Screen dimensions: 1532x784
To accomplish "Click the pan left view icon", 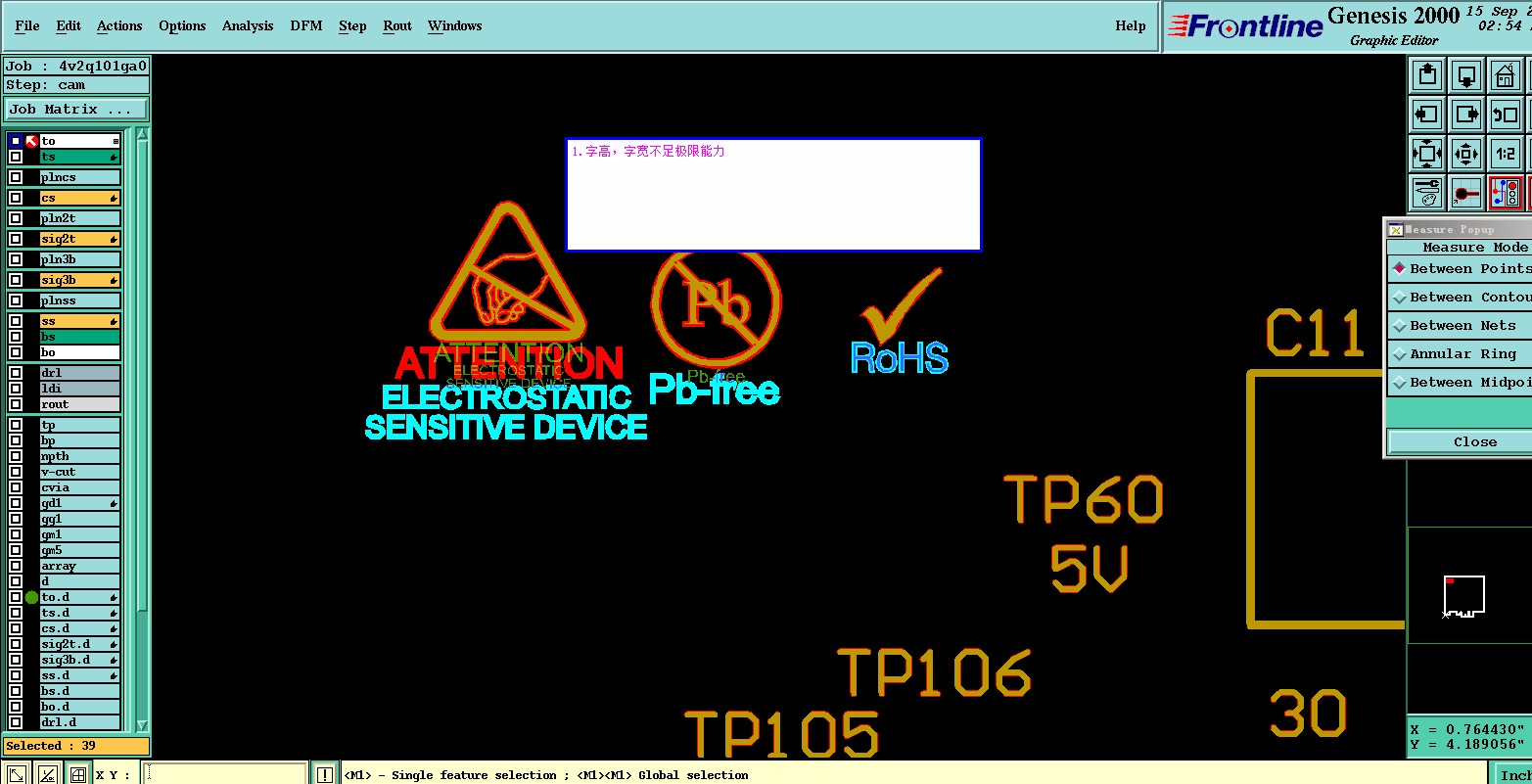I will [x=1427, y=115].
